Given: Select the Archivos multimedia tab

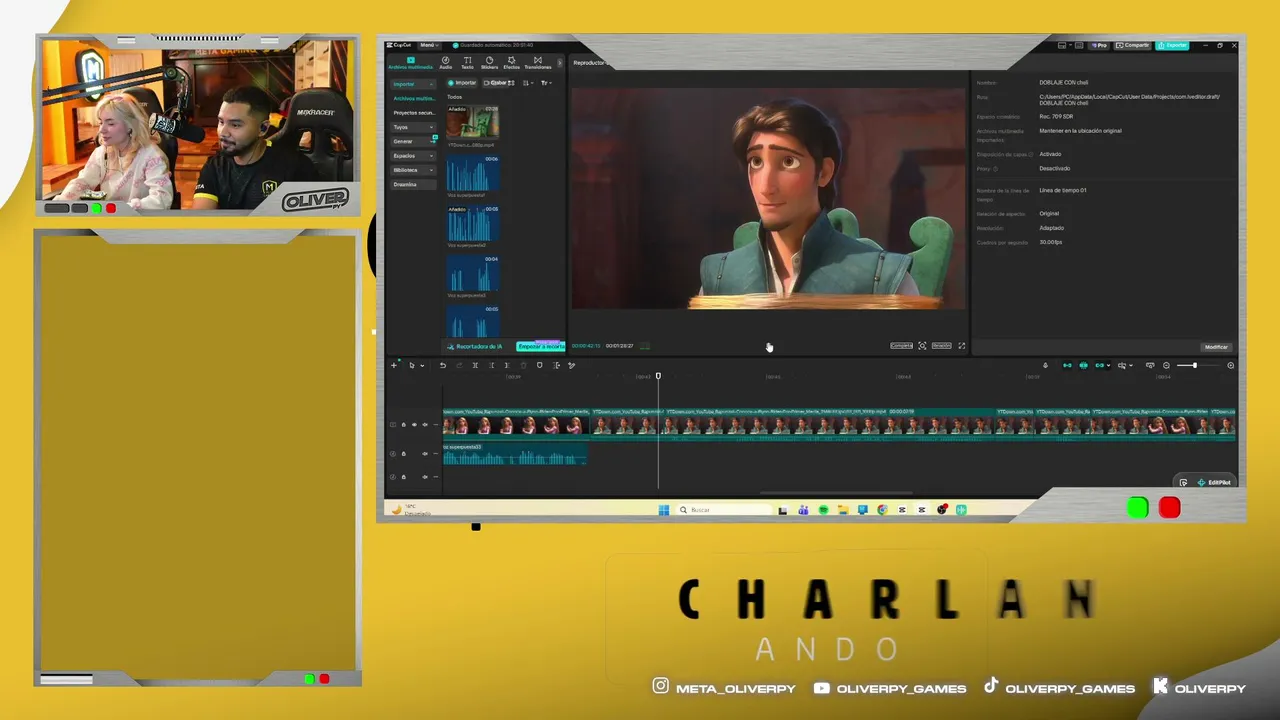Looking at the screenshot, I should tap(410, 62).
